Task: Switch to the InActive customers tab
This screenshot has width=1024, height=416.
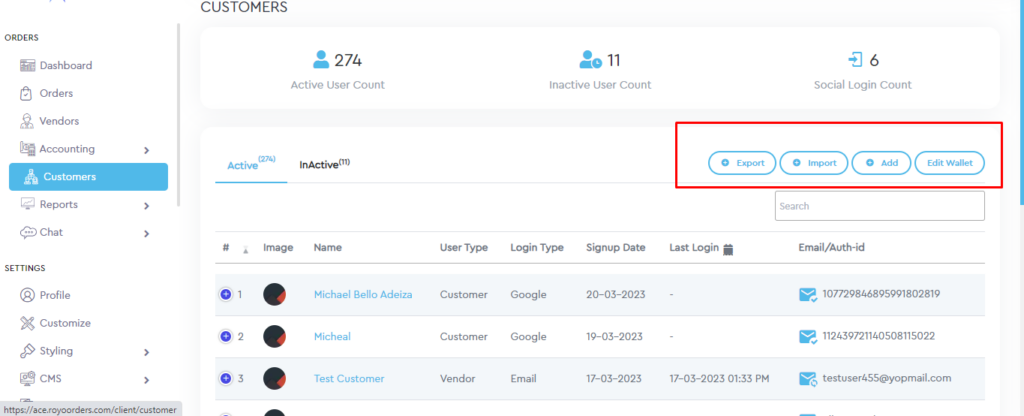Action: [x=323, y=164]
